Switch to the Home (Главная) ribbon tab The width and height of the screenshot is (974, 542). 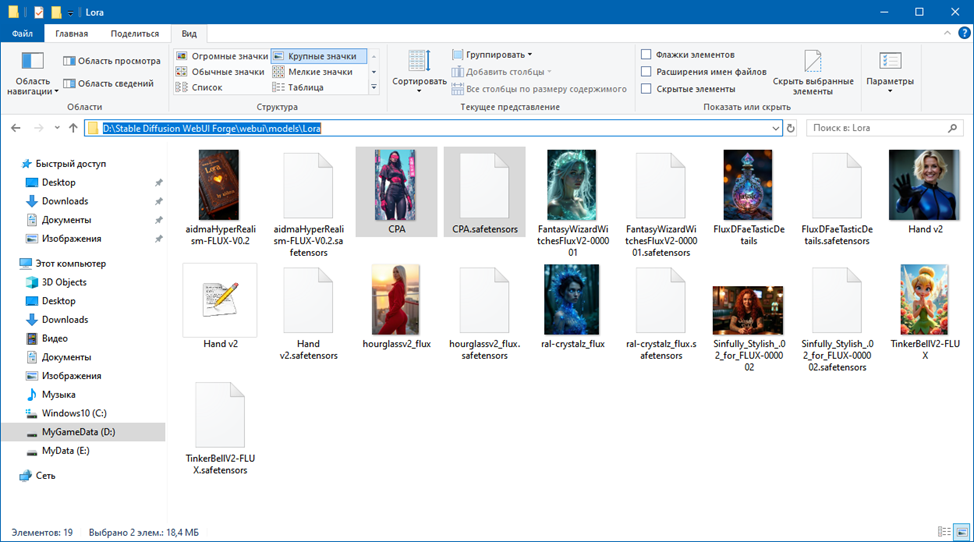coord(71,33)
